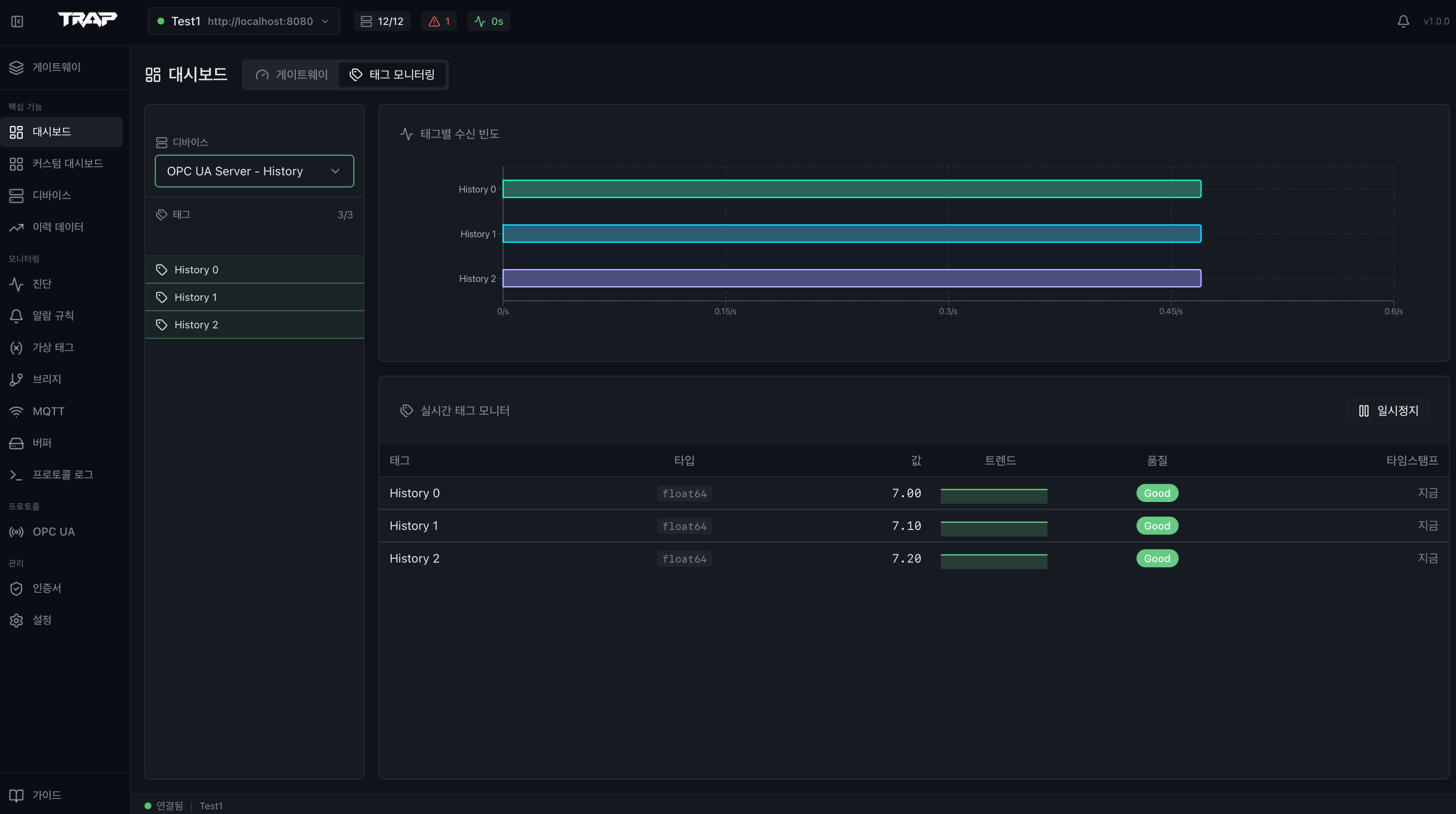Open the OPC UA protocol page

tap(53, 532)
